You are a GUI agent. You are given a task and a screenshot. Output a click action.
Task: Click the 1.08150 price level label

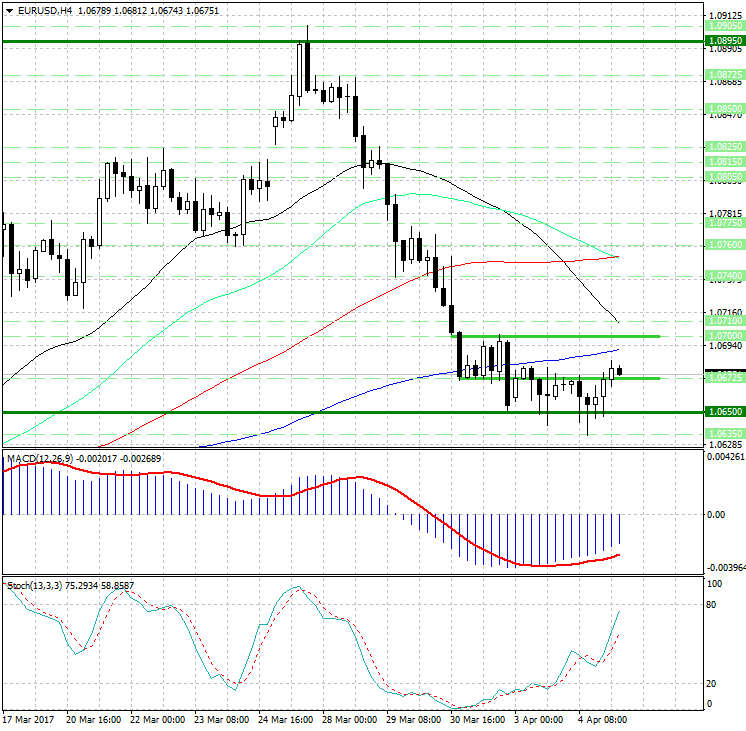point(725,162)
